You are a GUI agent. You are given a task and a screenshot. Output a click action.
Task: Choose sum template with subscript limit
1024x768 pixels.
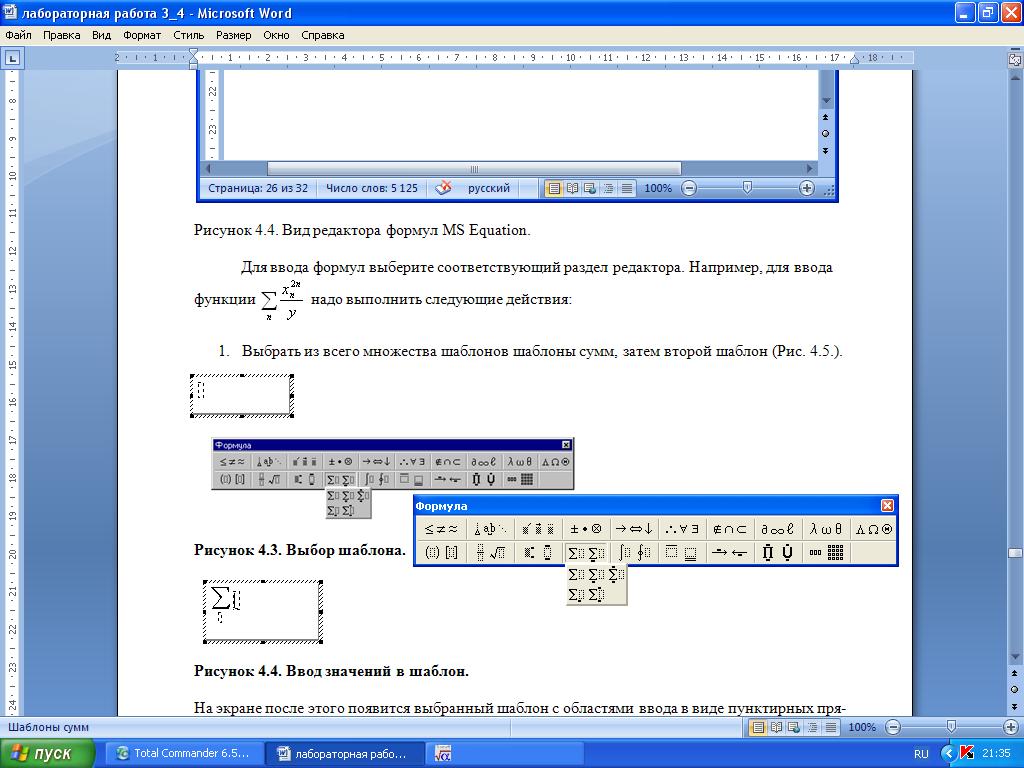pyautogui.click(x=577, y=594)
